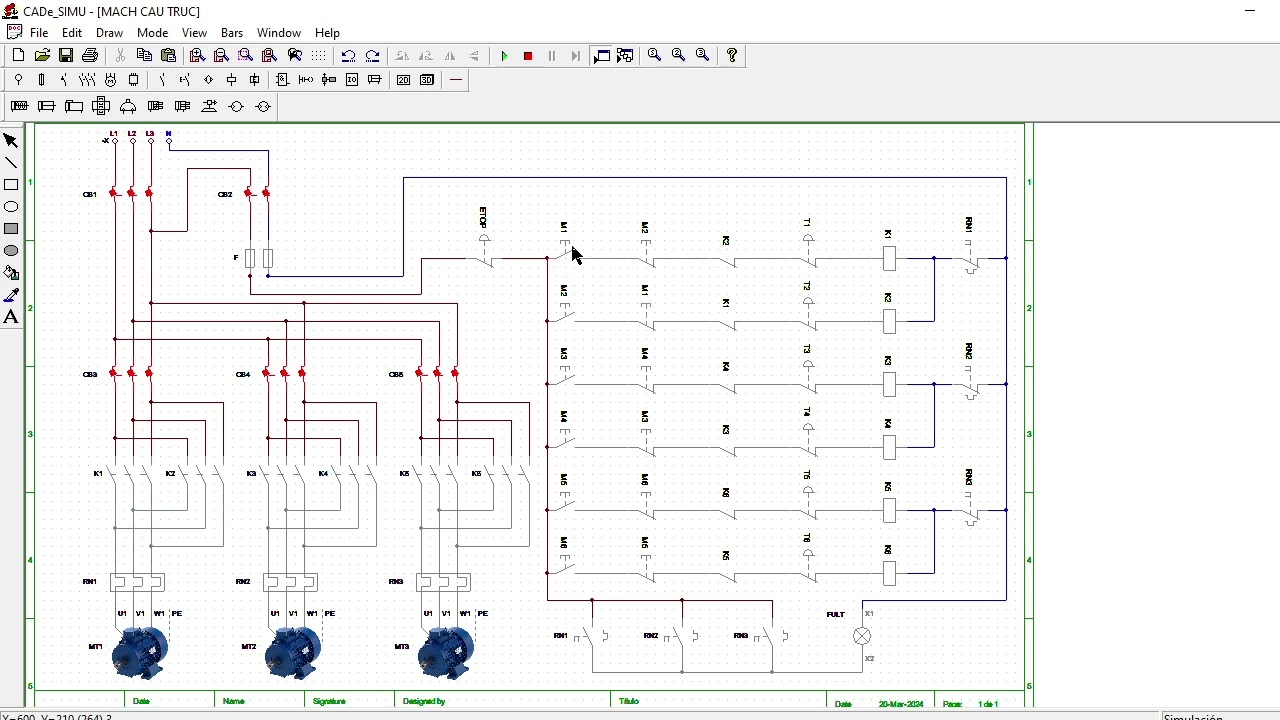Activate the paint bucket fill tool
The width and height of the screenshot is (1280, 720).
pos(11,273)
